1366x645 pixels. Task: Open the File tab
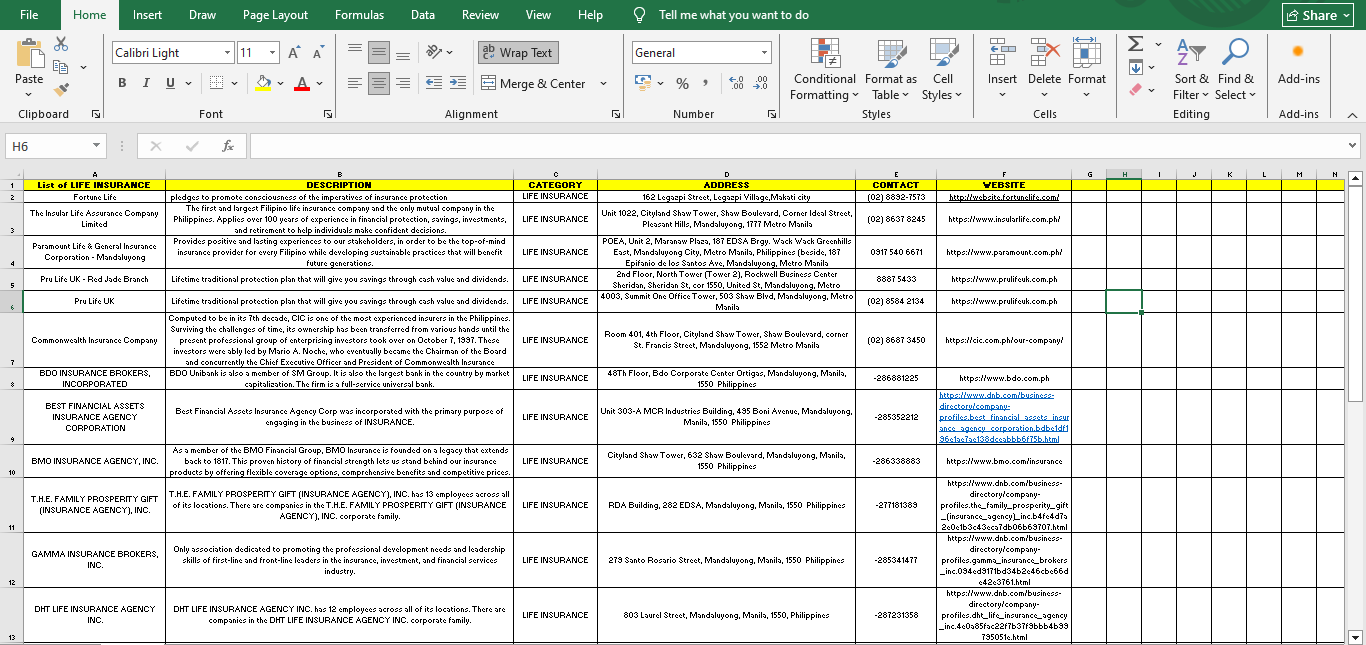click(x=29, y=15)
